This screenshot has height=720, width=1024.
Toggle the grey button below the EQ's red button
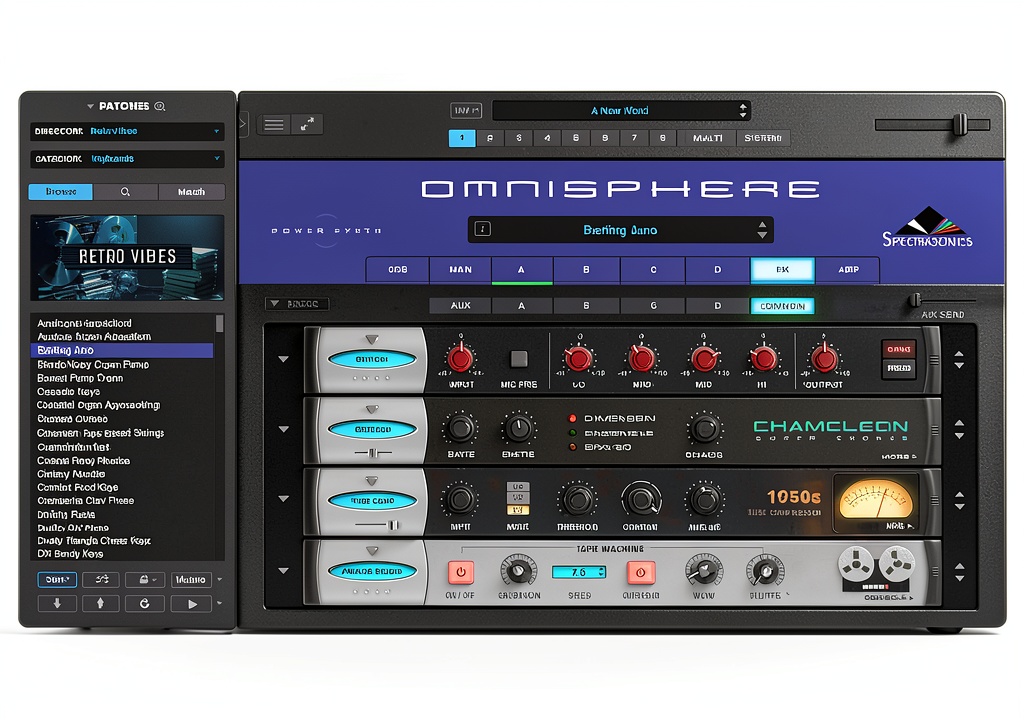pos(899,368)
